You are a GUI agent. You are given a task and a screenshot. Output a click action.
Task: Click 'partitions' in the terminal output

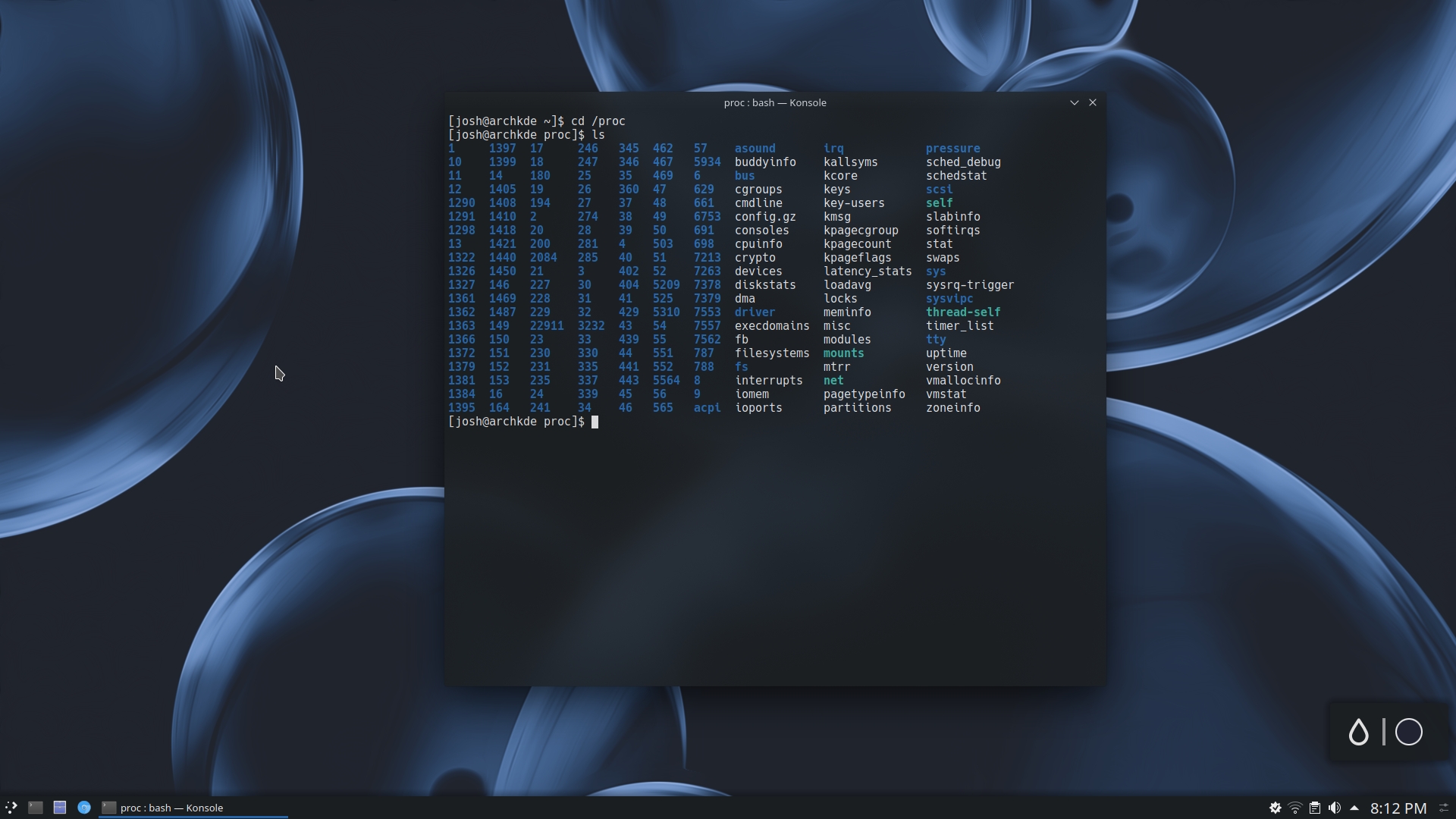(857, 408)
